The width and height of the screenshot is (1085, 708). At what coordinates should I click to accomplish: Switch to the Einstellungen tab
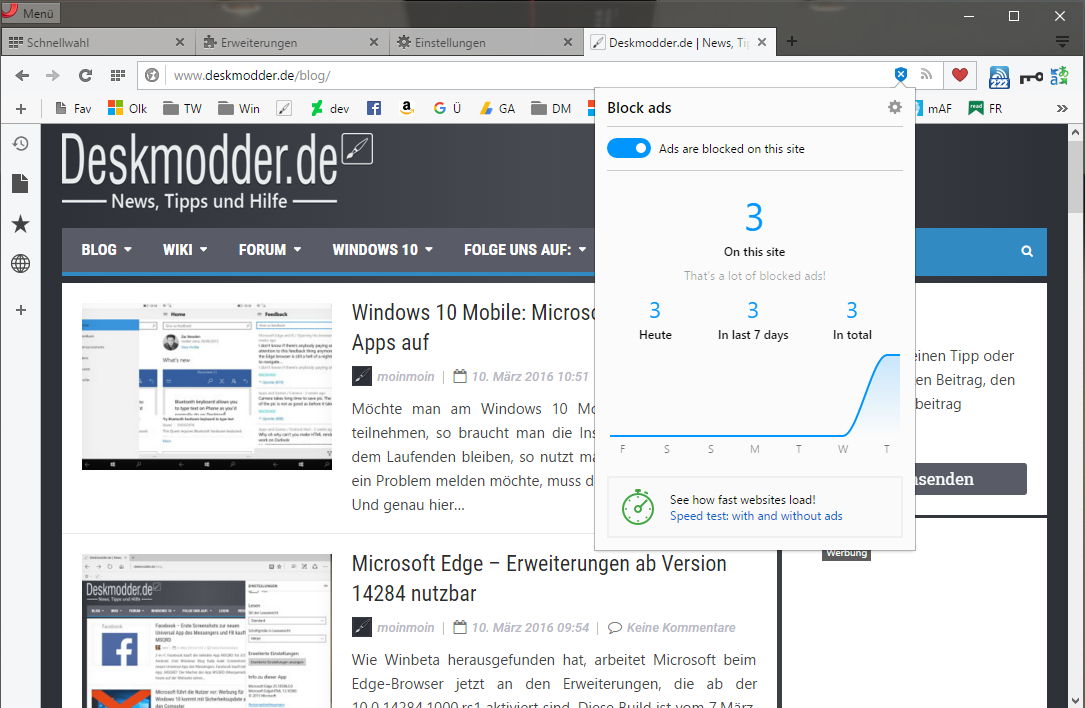(x=485, y=42)
